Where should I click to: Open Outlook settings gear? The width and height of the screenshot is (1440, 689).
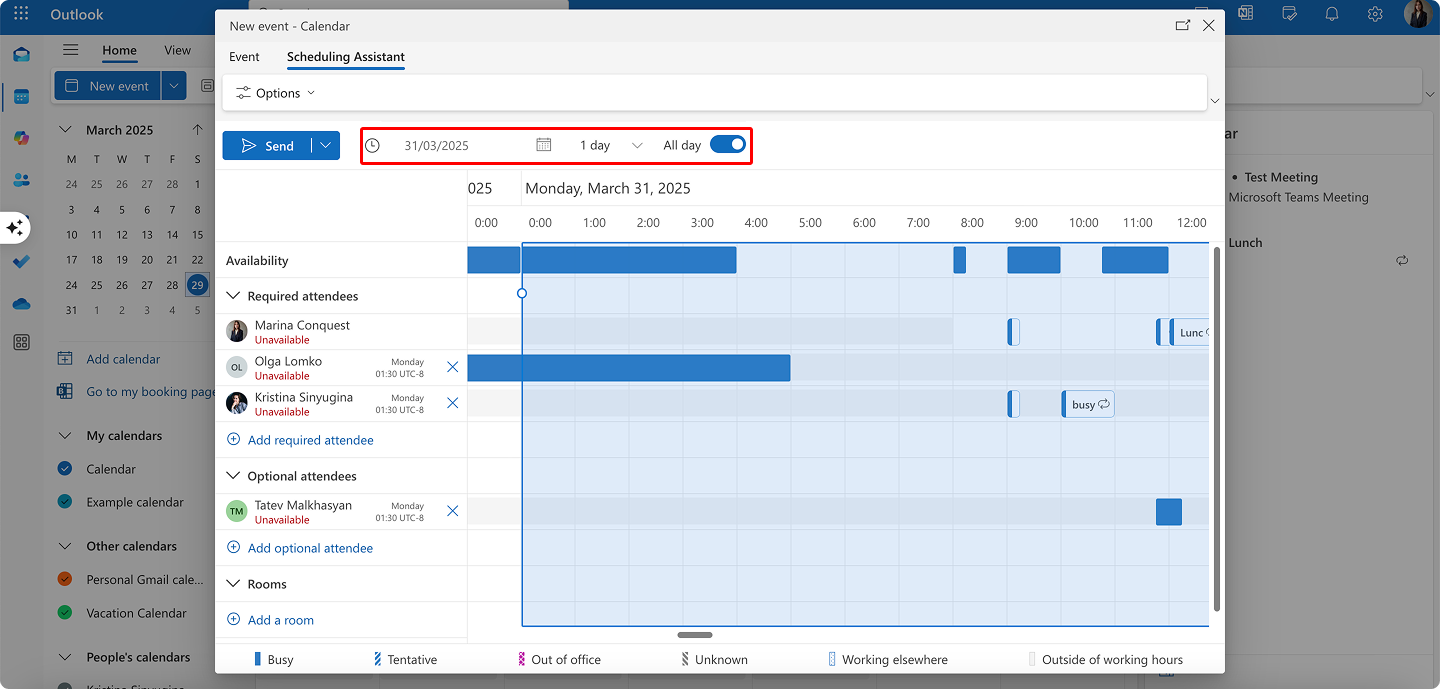tap(1375, 14)
